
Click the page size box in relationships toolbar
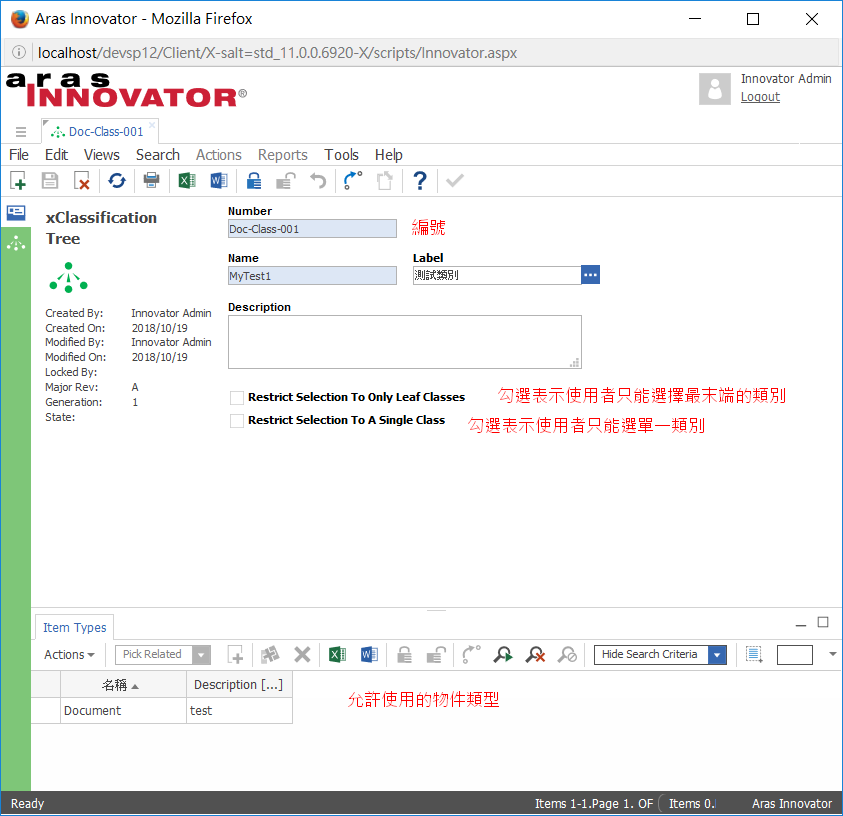795,655
